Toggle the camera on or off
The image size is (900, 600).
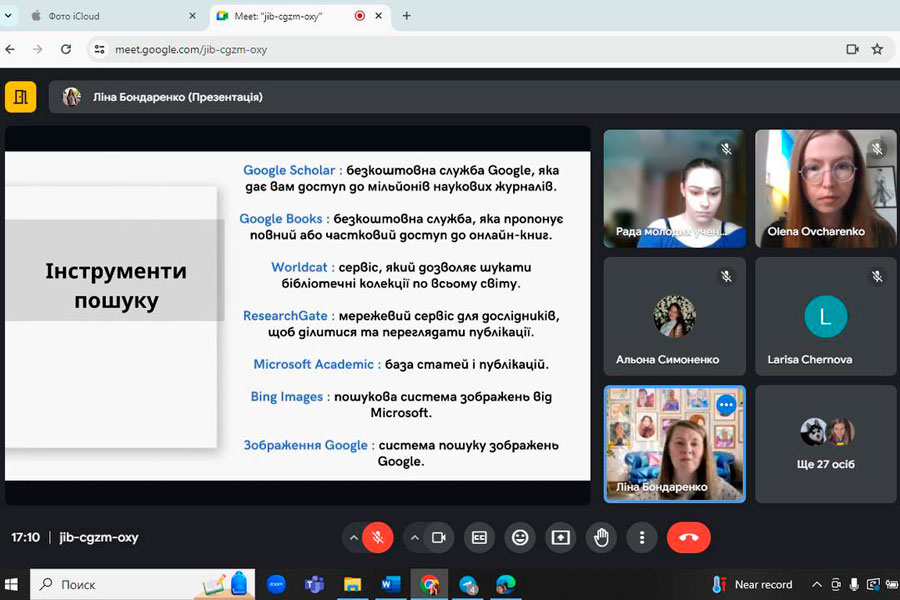pos(439,537)
